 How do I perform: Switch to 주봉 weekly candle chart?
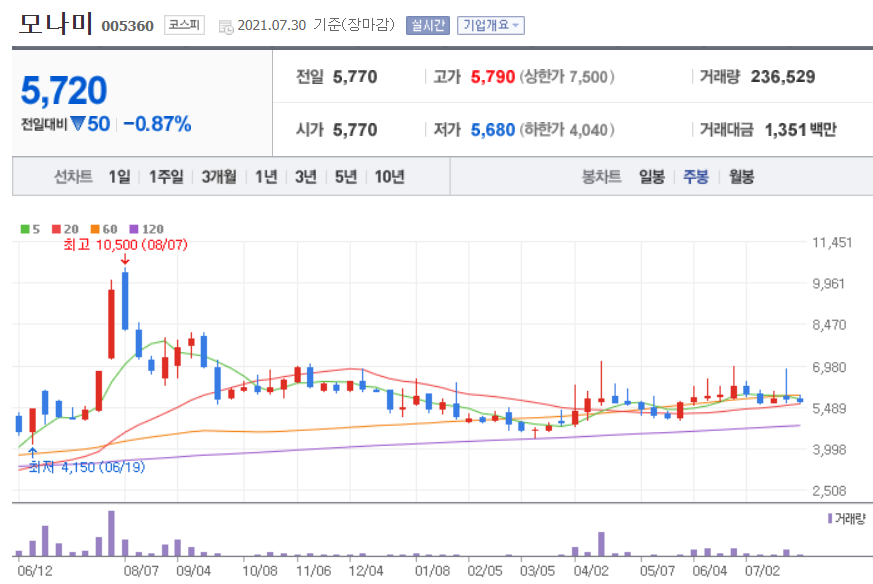point(696,177)
